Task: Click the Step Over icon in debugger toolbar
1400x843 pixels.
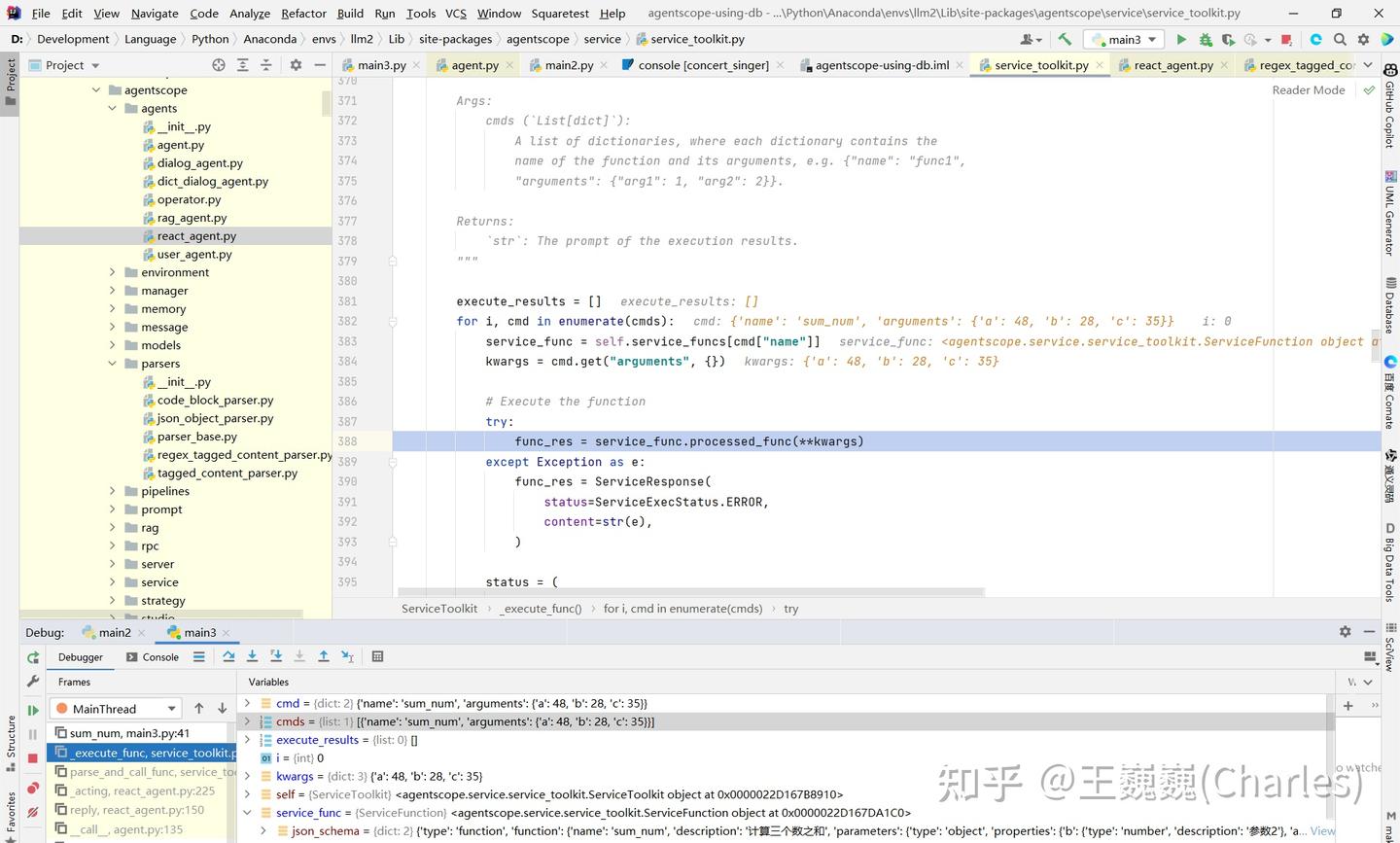Action: (x=229, y=656)
